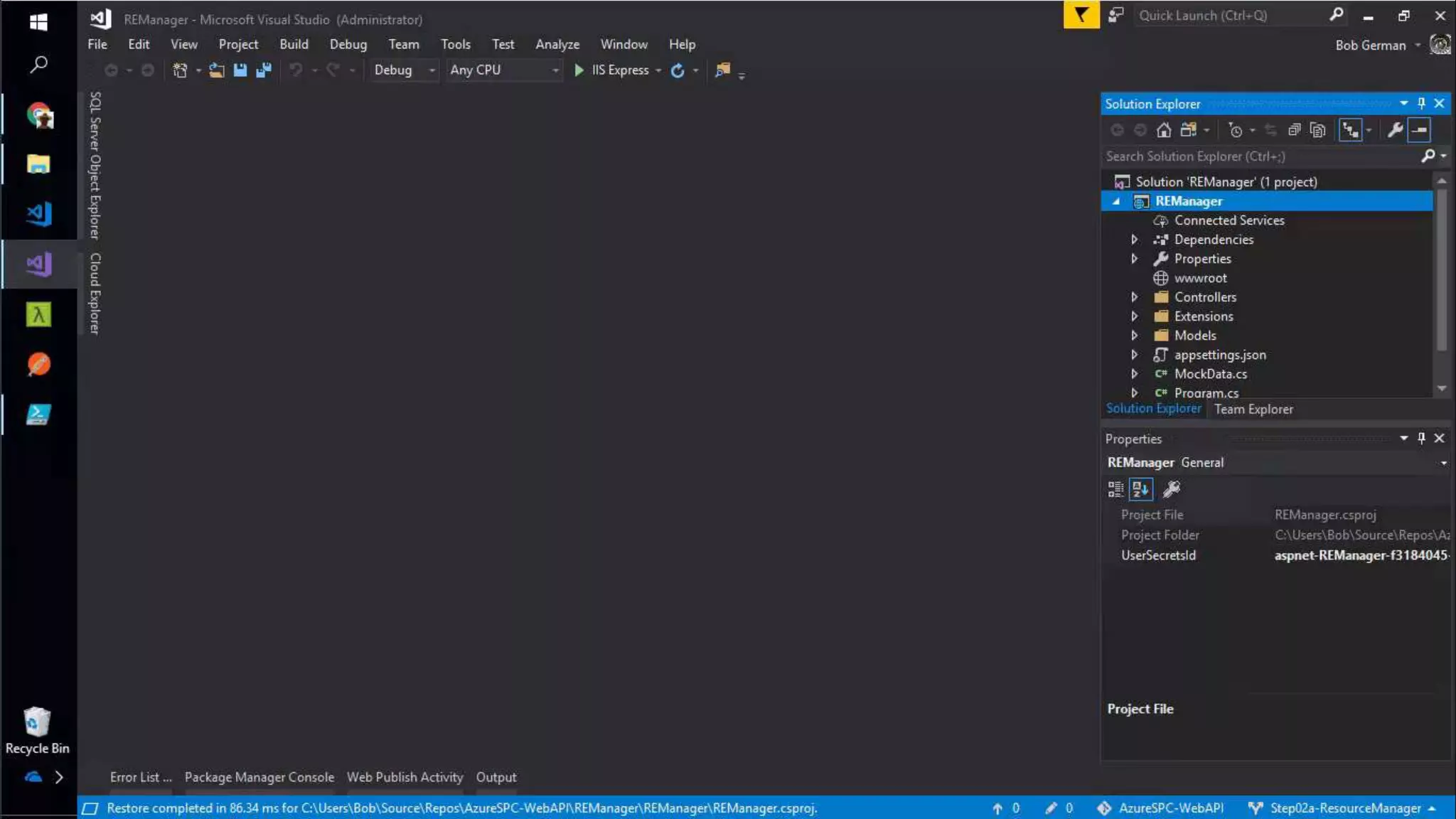
Task: Toggle Show All Files in Solution Explorer
Action: (1317, 130)
